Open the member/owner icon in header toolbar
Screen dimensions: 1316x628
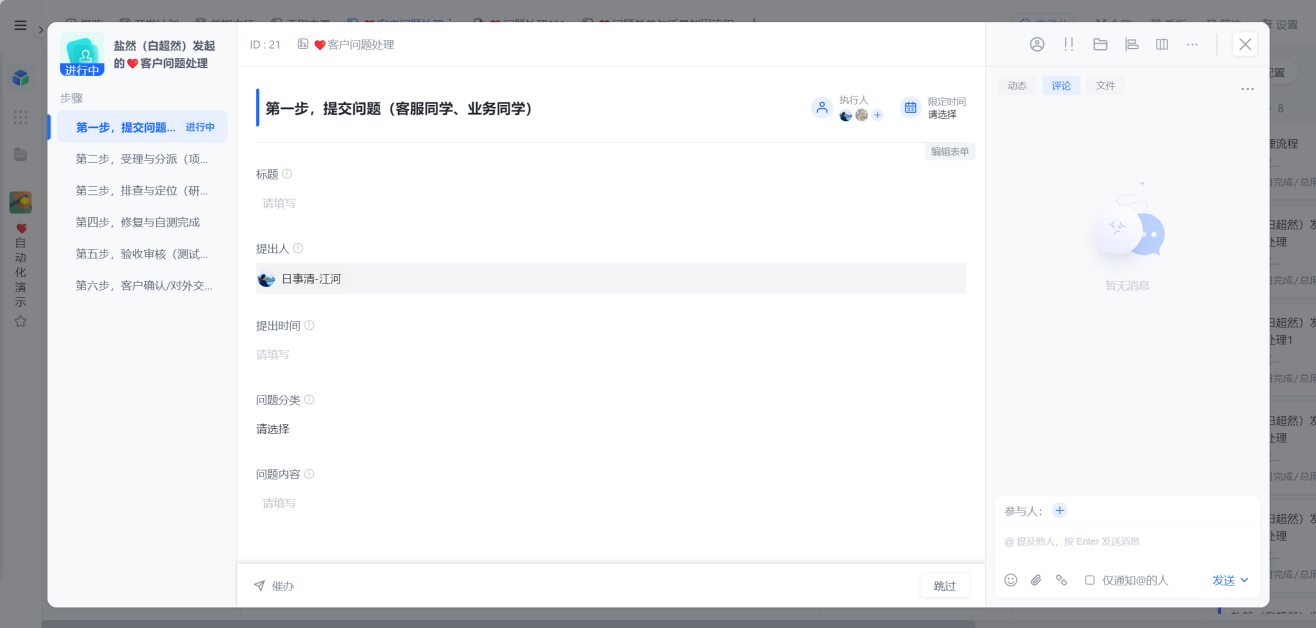[x=1037, y=44]
